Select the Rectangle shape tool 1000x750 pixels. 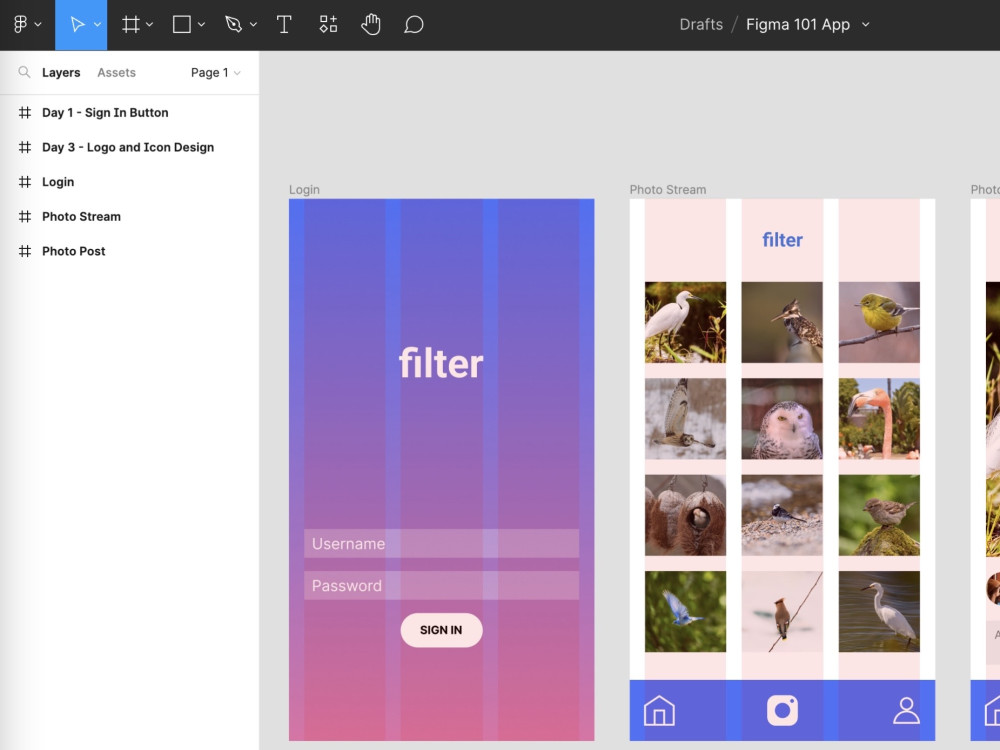coord(182,24)
